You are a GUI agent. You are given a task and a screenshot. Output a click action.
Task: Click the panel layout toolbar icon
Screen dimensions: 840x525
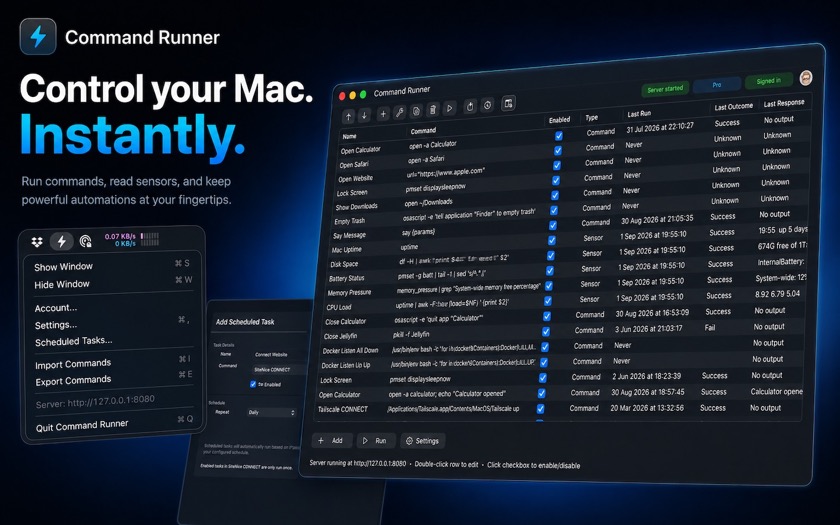(508, 103)
